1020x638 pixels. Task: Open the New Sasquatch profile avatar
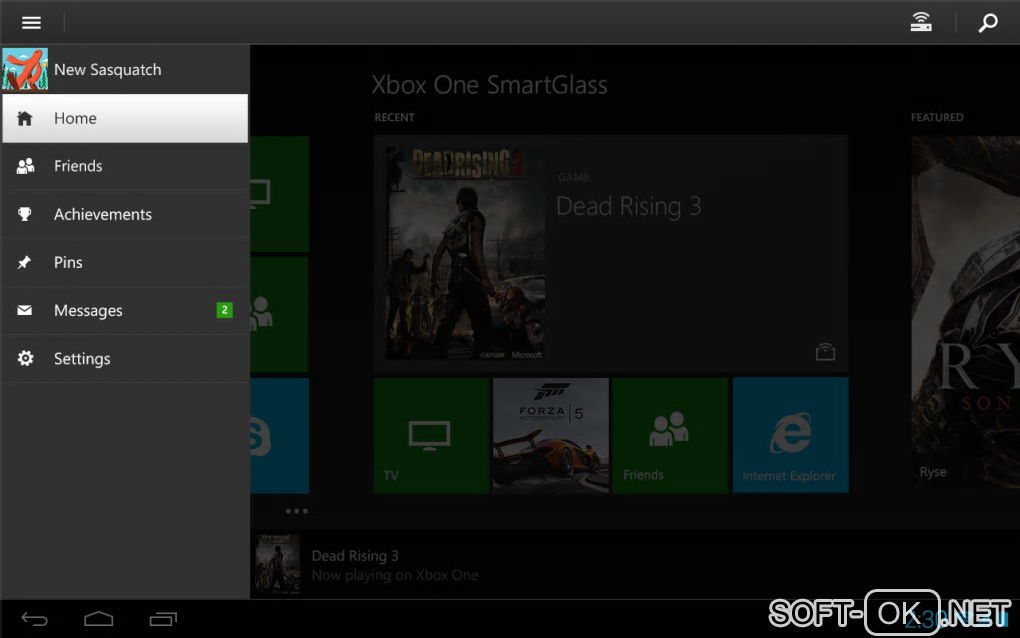click(x=25, y=69)
